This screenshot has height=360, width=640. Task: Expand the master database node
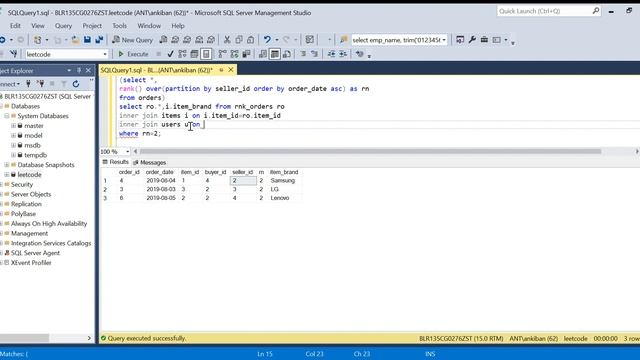(x=13, y=126)
